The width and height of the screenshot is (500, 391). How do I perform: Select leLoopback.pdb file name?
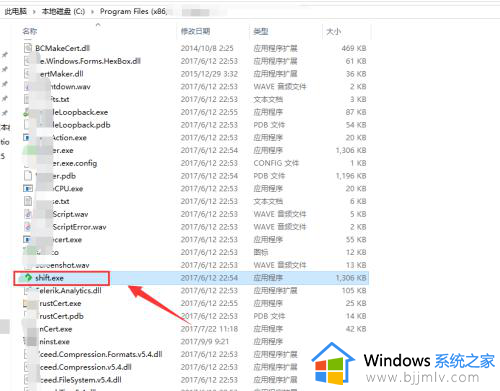81,125
